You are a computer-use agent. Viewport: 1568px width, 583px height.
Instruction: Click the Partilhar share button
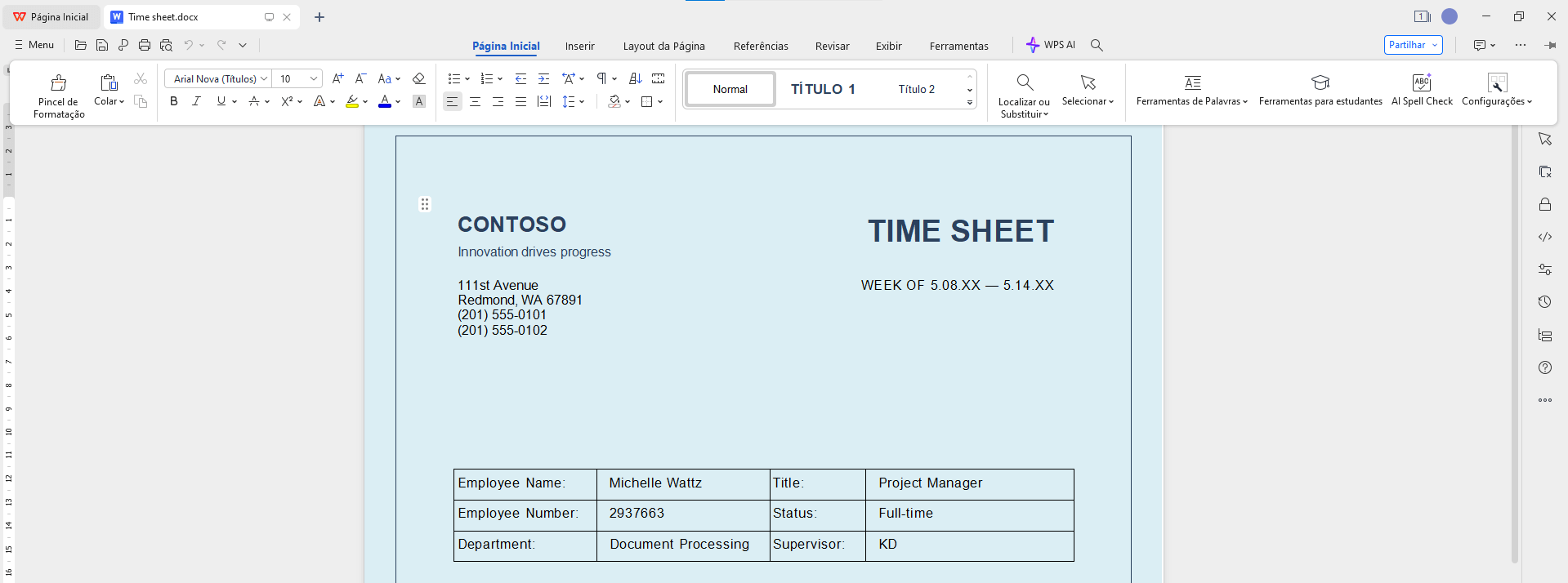point(1413,45)
